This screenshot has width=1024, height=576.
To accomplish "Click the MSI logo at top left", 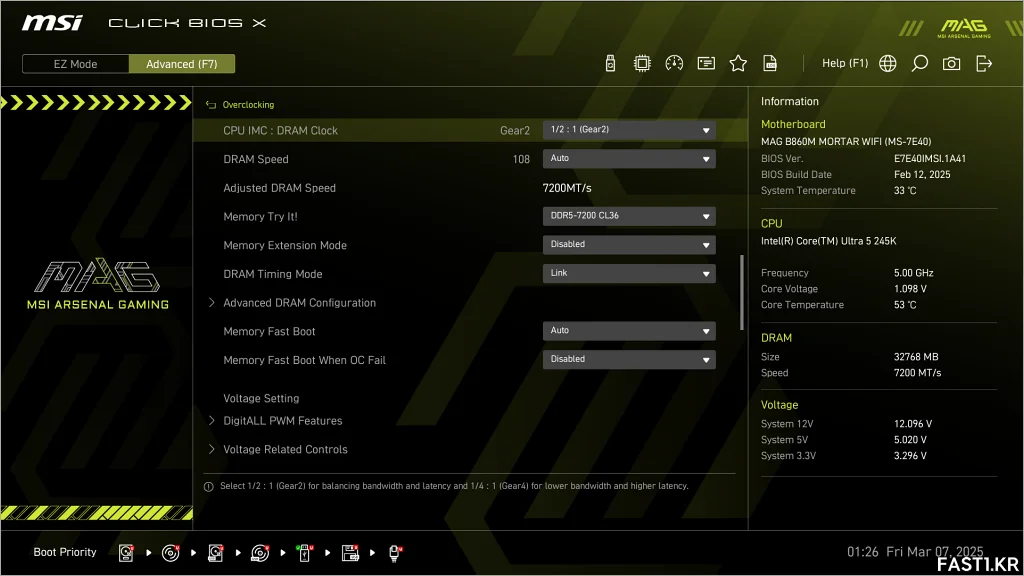I will click(x=52, y=24).
